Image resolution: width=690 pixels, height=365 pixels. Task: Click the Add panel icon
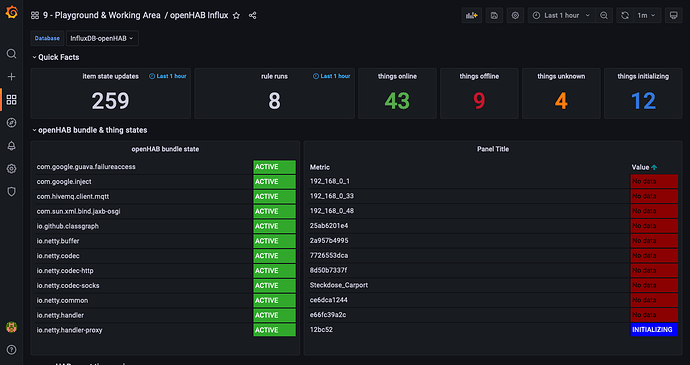pos(472,15)
